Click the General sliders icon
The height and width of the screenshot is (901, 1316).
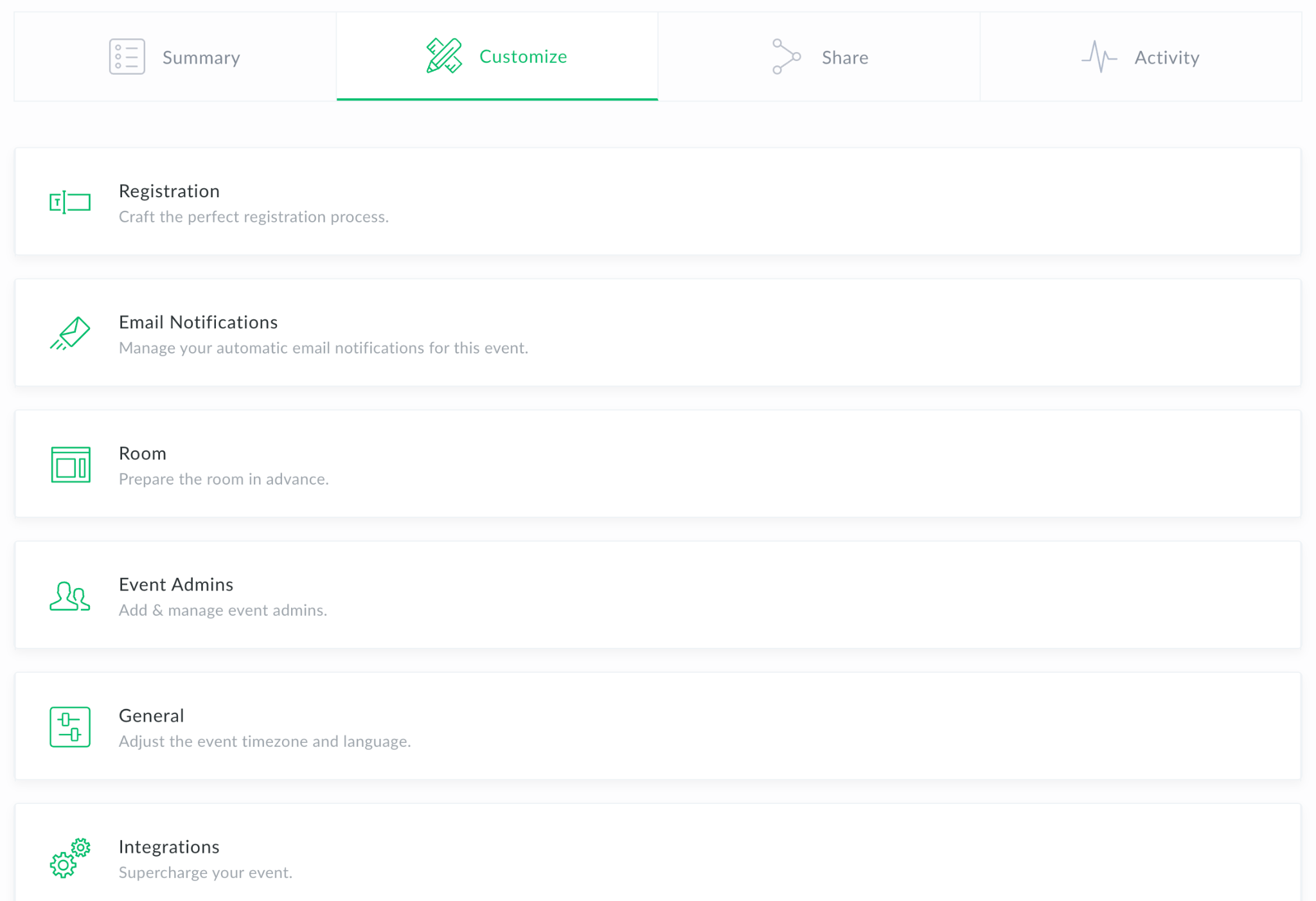70,727
